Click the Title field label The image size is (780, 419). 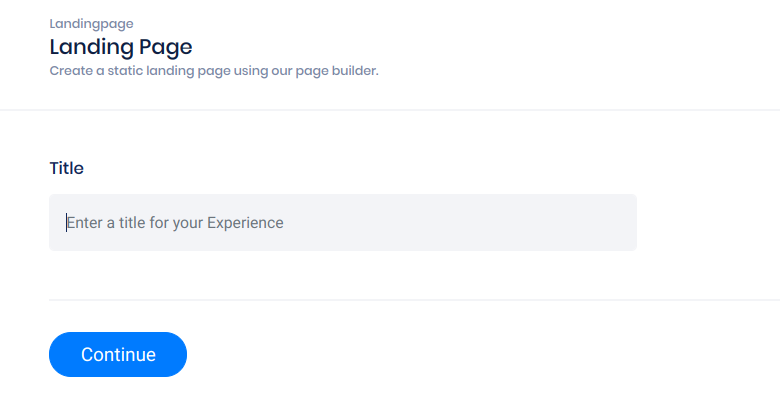point(66,168)
